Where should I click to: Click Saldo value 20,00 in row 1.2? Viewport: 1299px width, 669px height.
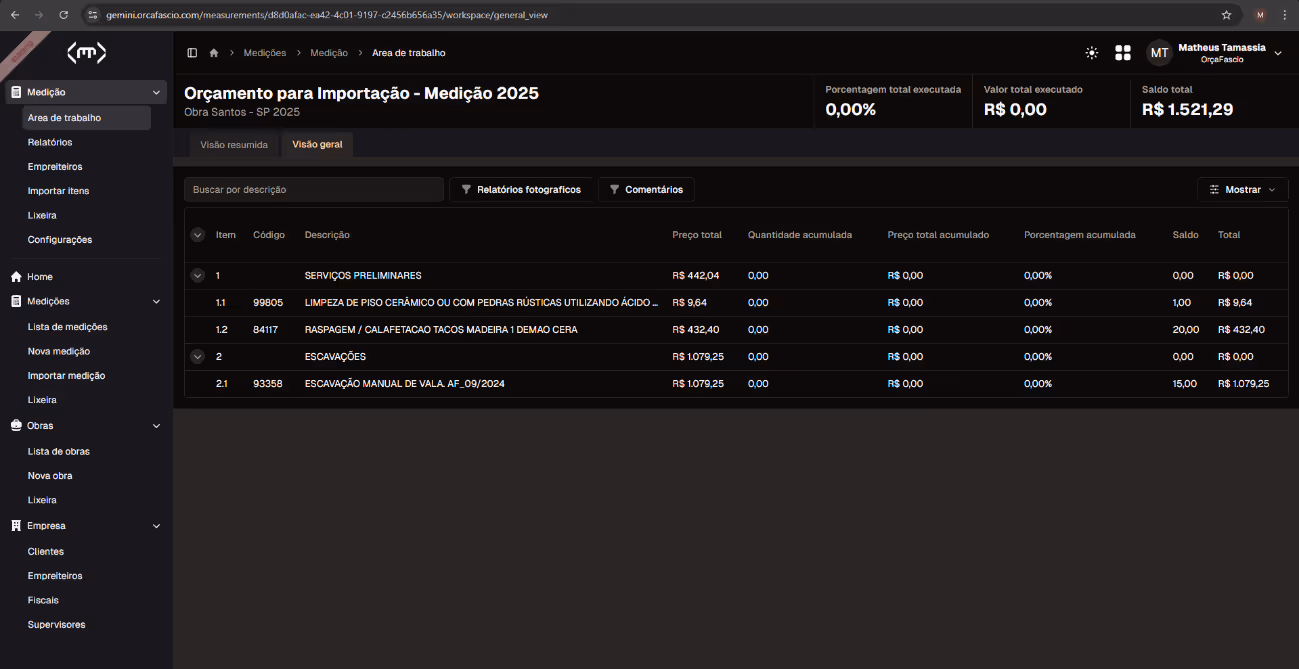point(1185,330)
